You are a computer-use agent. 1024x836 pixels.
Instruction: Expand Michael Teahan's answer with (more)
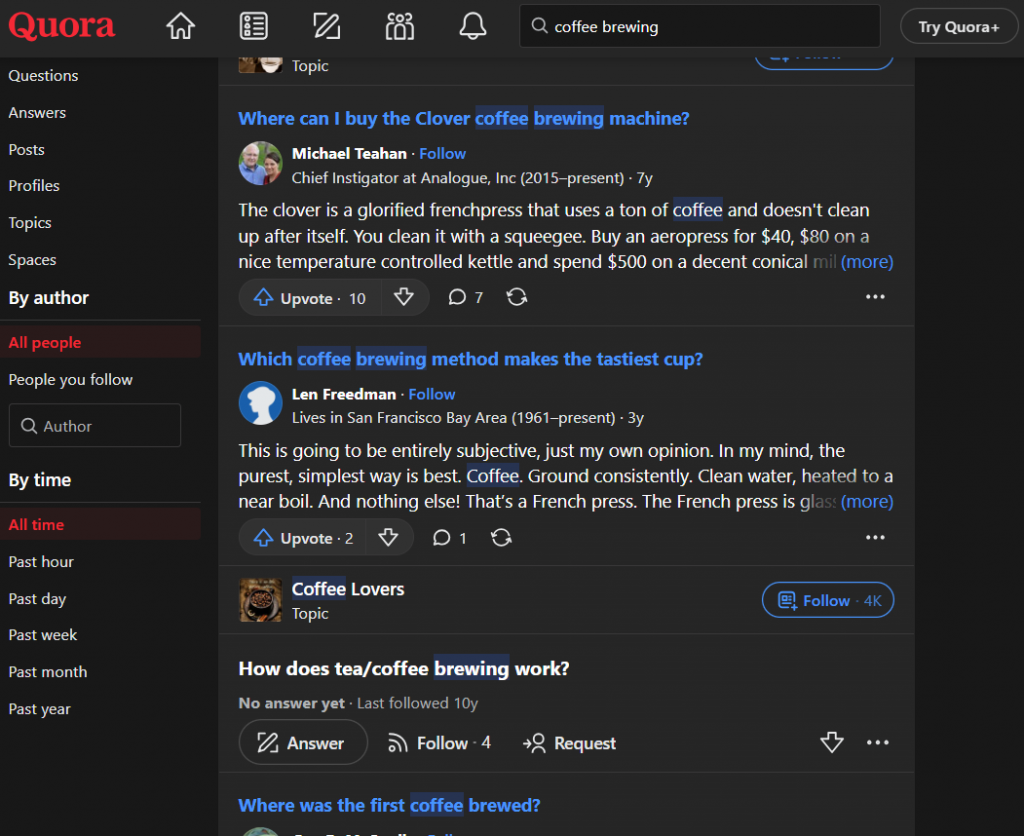click(866, 262)
